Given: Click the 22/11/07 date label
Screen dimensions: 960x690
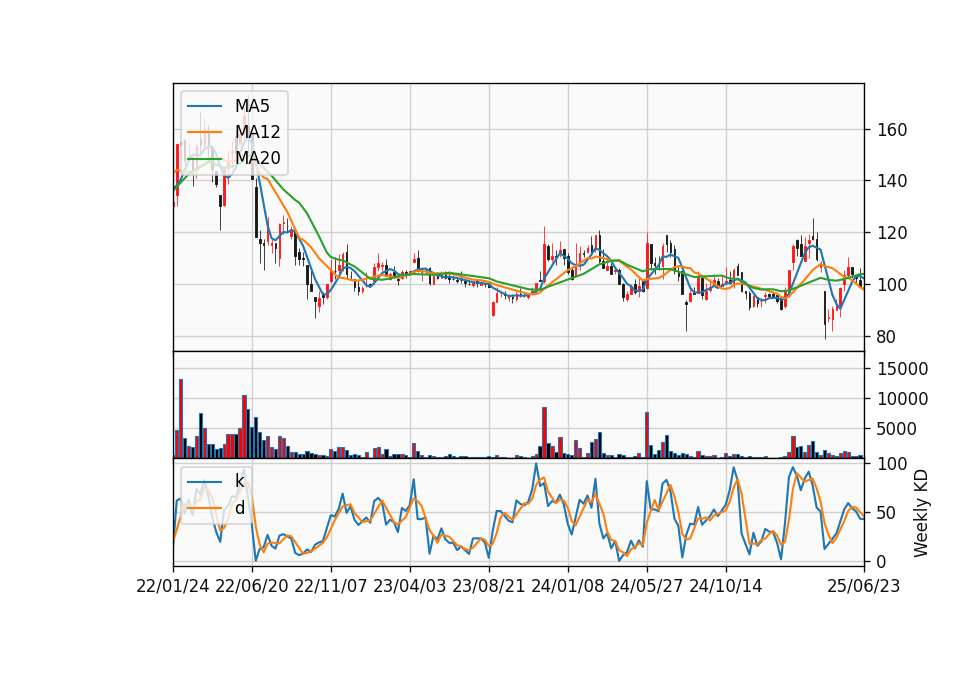Looking at the screenshot, I should pos(331,586).
